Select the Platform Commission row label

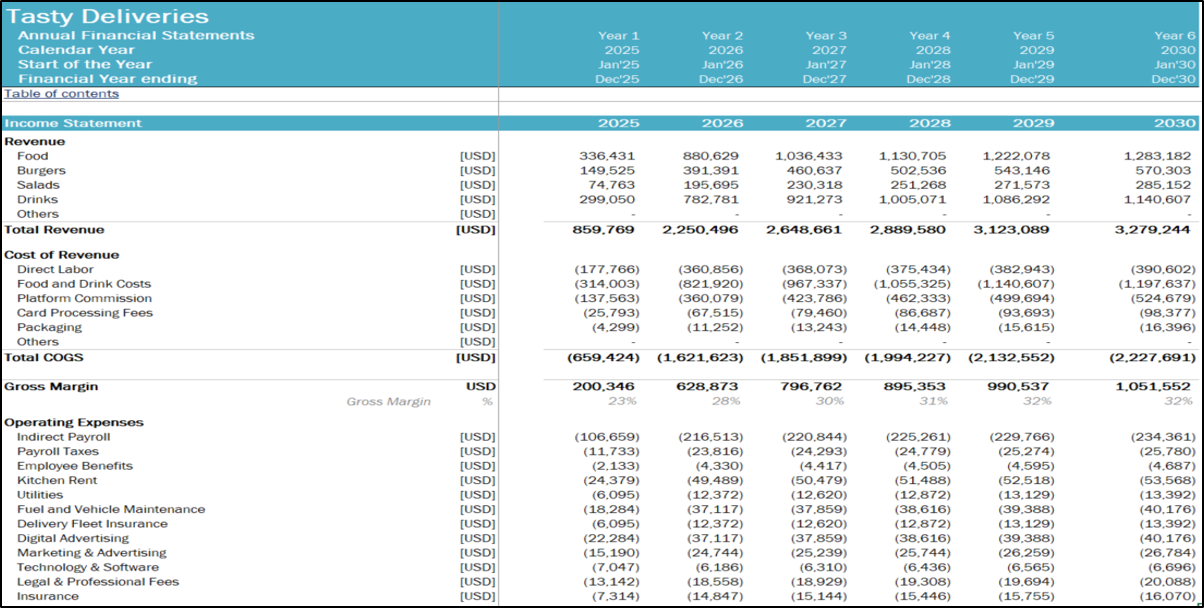pos(84,298)
